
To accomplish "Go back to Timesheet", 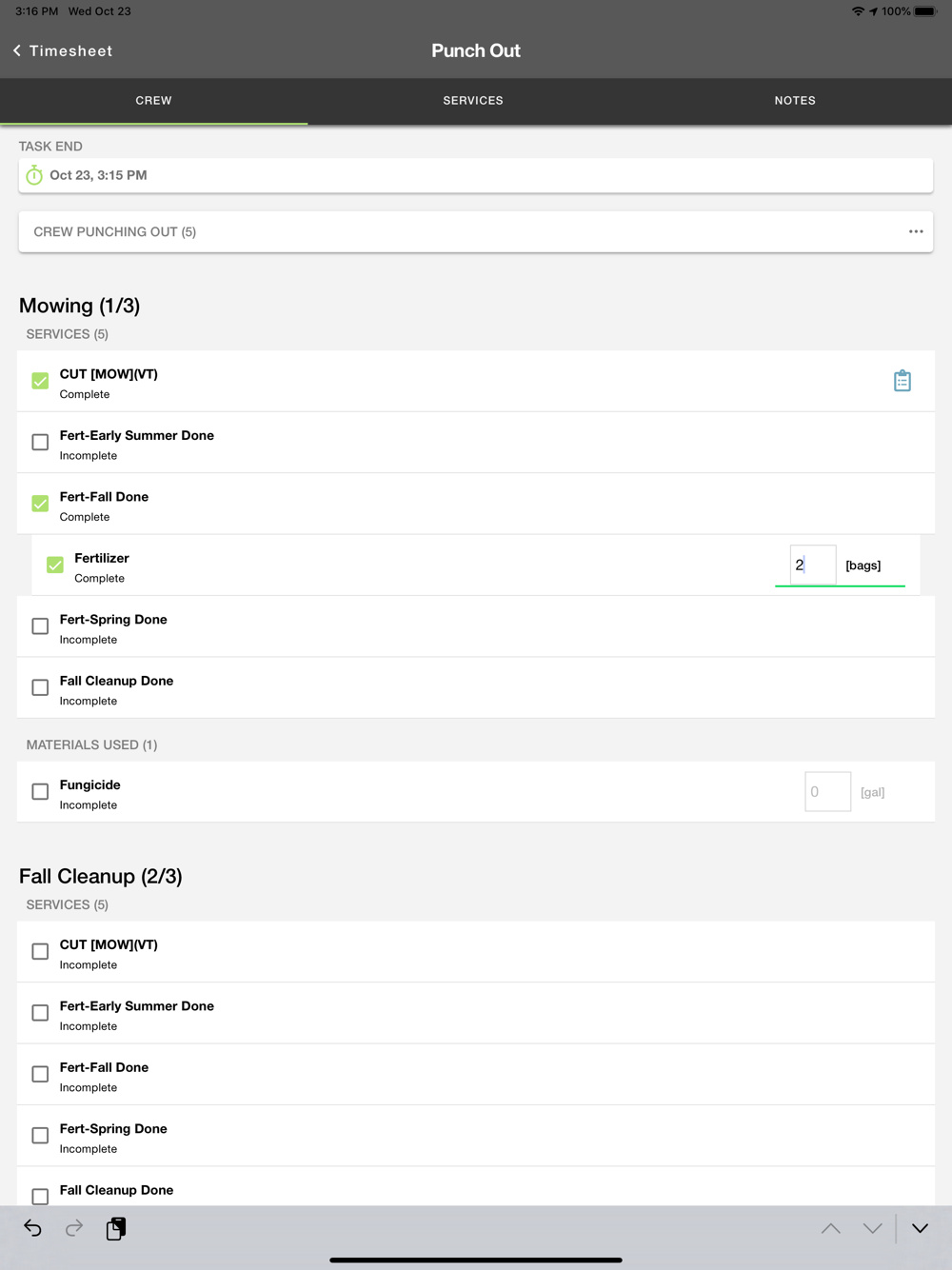I will [63, 50].
